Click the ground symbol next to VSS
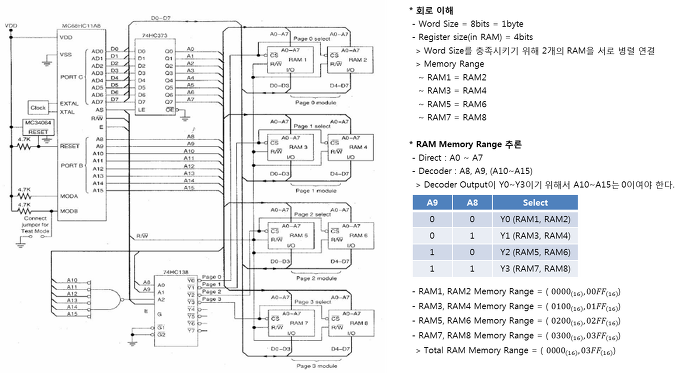This screenshot has width=683, height=373. point(47,61)
